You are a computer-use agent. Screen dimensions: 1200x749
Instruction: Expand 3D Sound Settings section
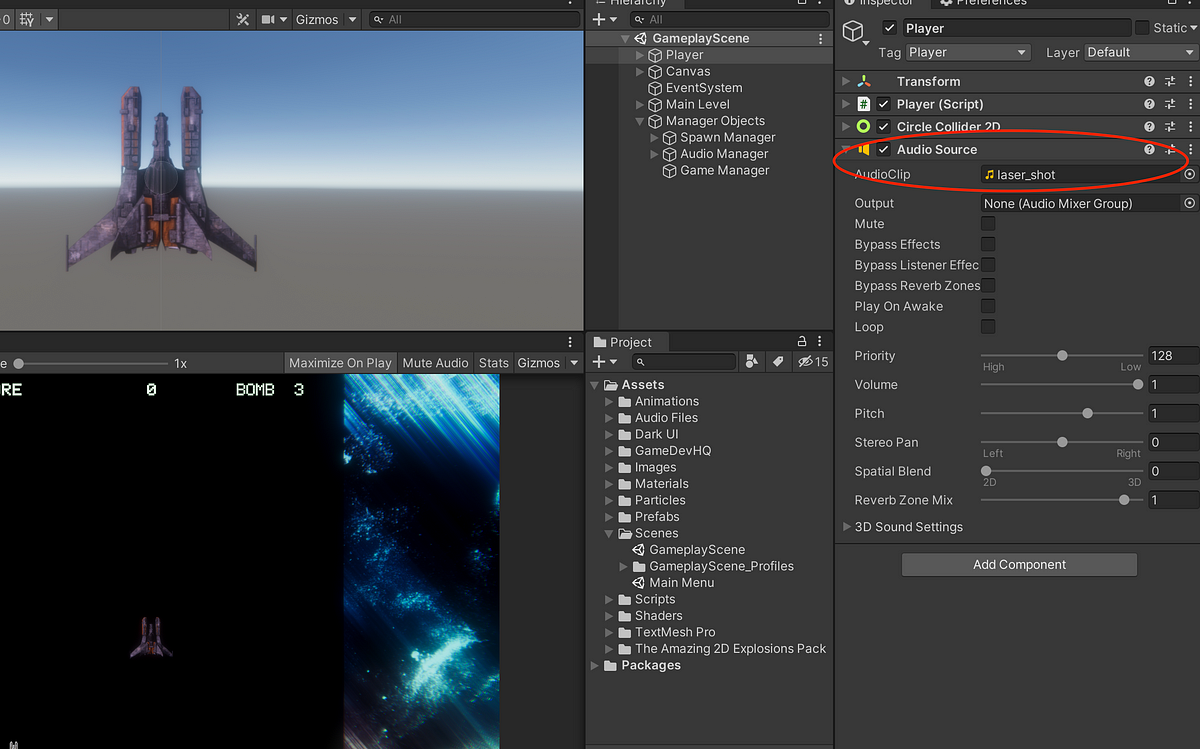(x=847, y=527)
